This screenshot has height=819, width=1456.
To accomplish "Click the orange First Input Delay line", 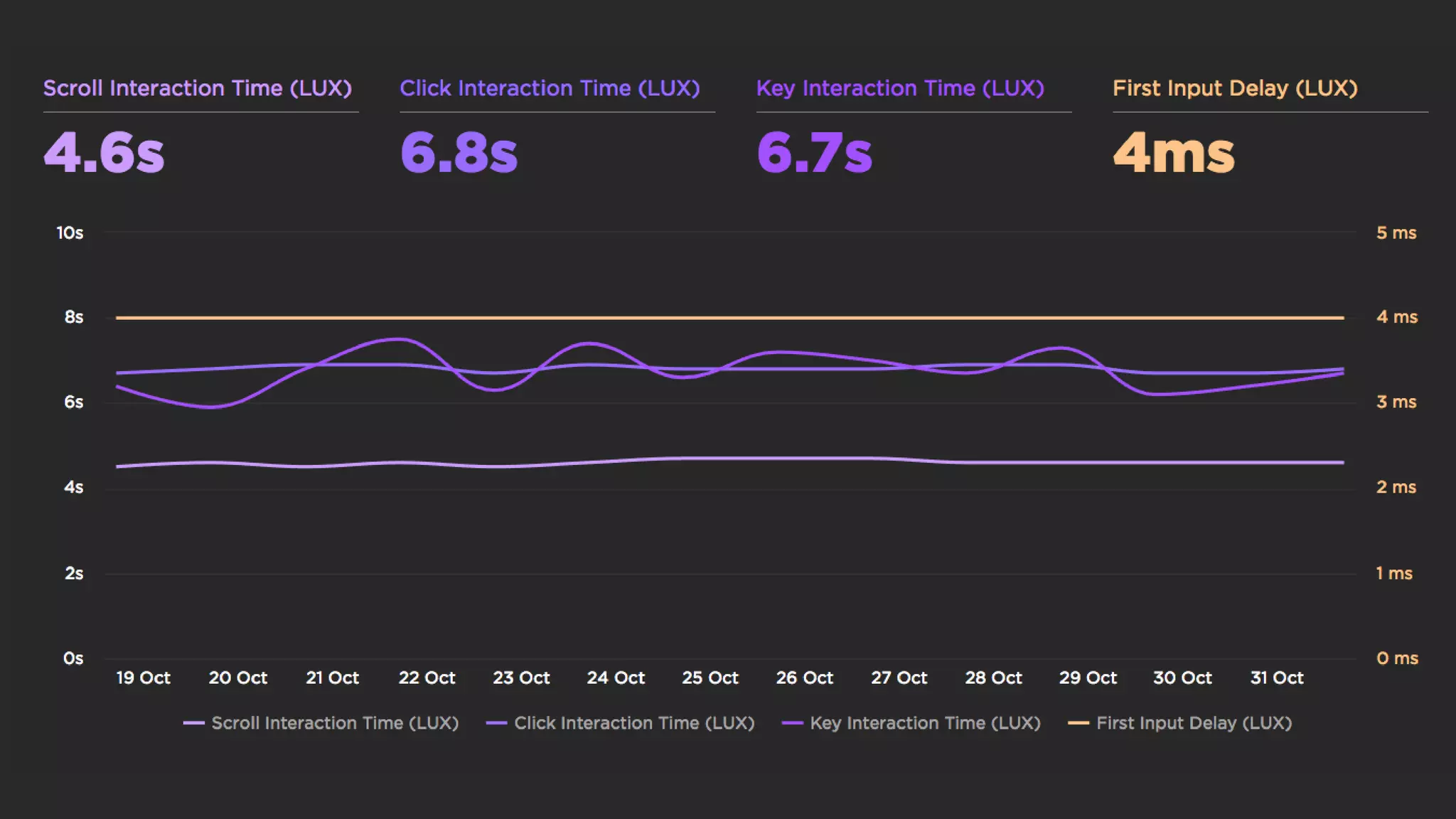I will 711,318.
